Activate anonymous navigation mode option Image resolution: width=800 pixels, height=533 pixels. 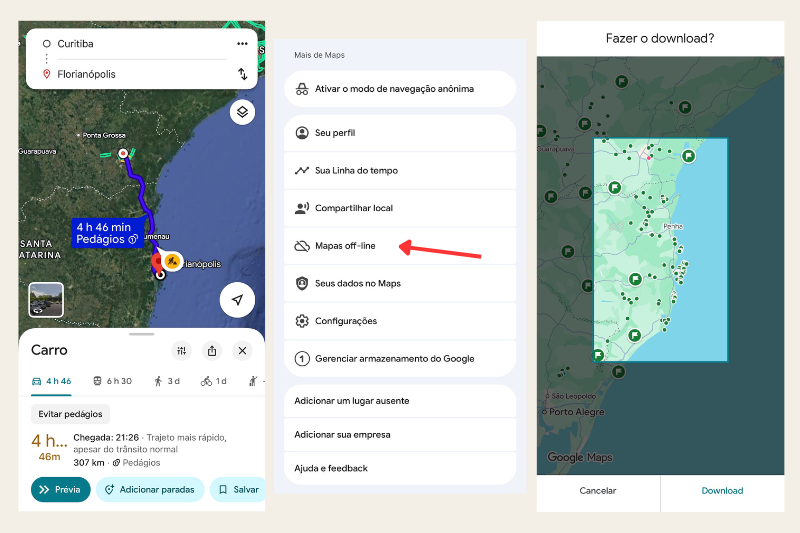(400, 89)
